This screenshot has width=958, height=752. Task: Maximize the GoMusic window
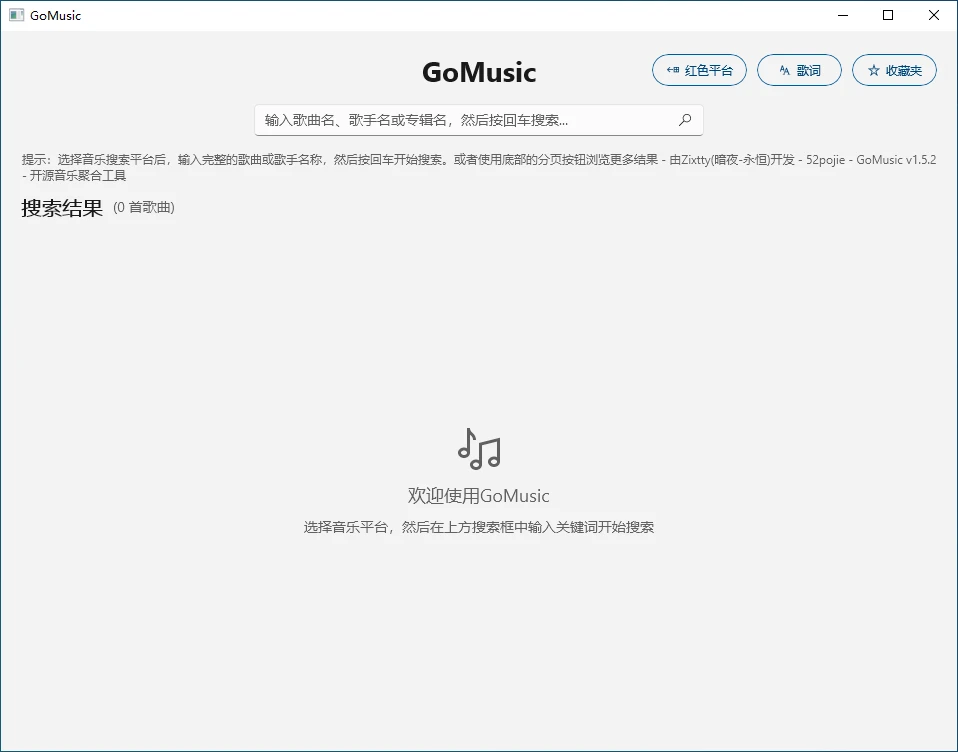click(x=888, y=15)
